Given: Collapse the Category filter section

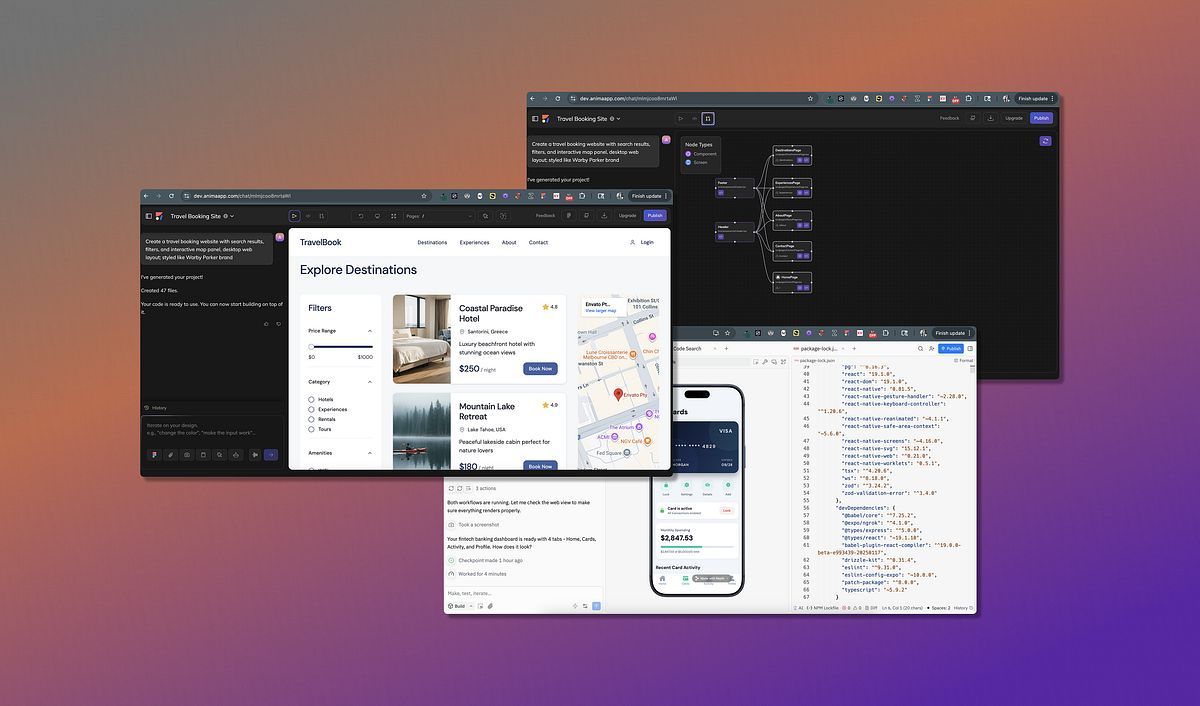Looking at the screenshot, I should 370,381.
